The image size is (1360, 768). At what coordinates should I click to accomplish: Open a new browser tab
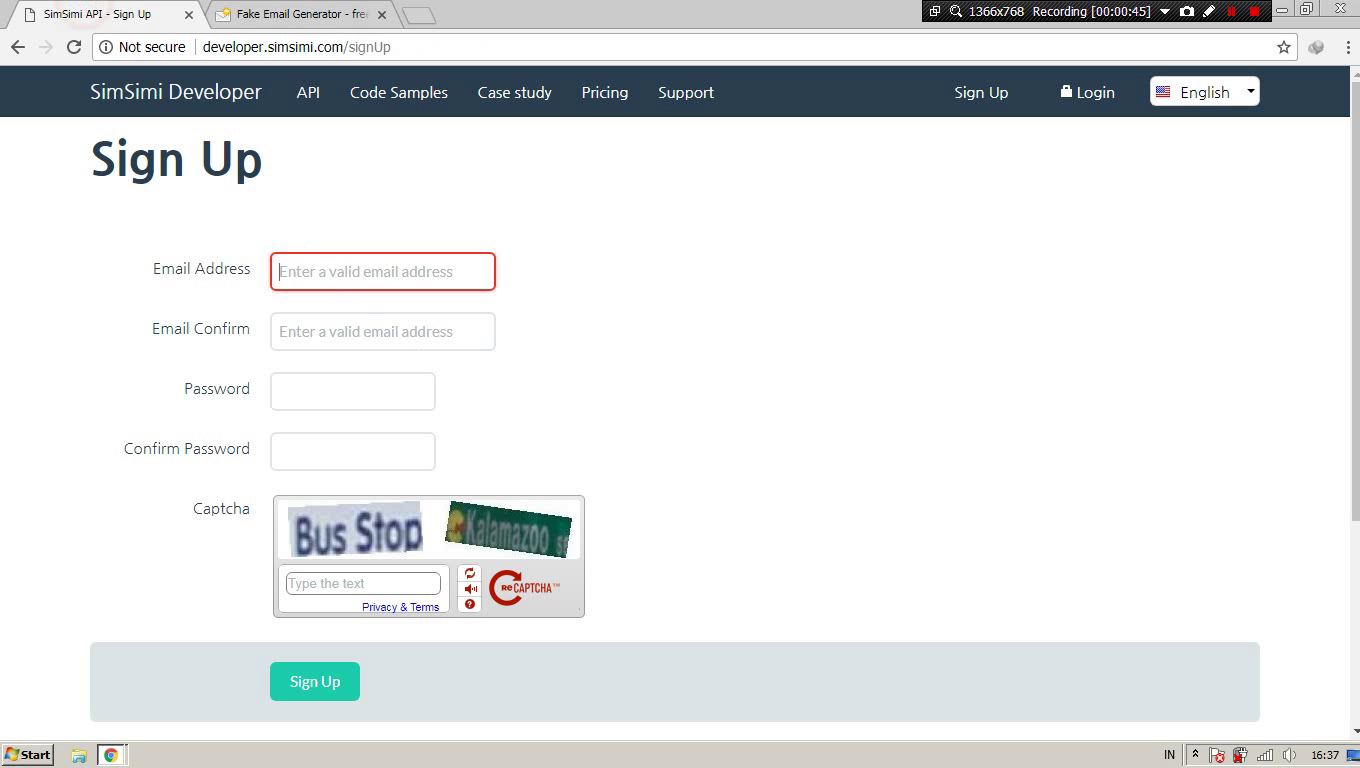pyautogui.click(x=419, y=15)
